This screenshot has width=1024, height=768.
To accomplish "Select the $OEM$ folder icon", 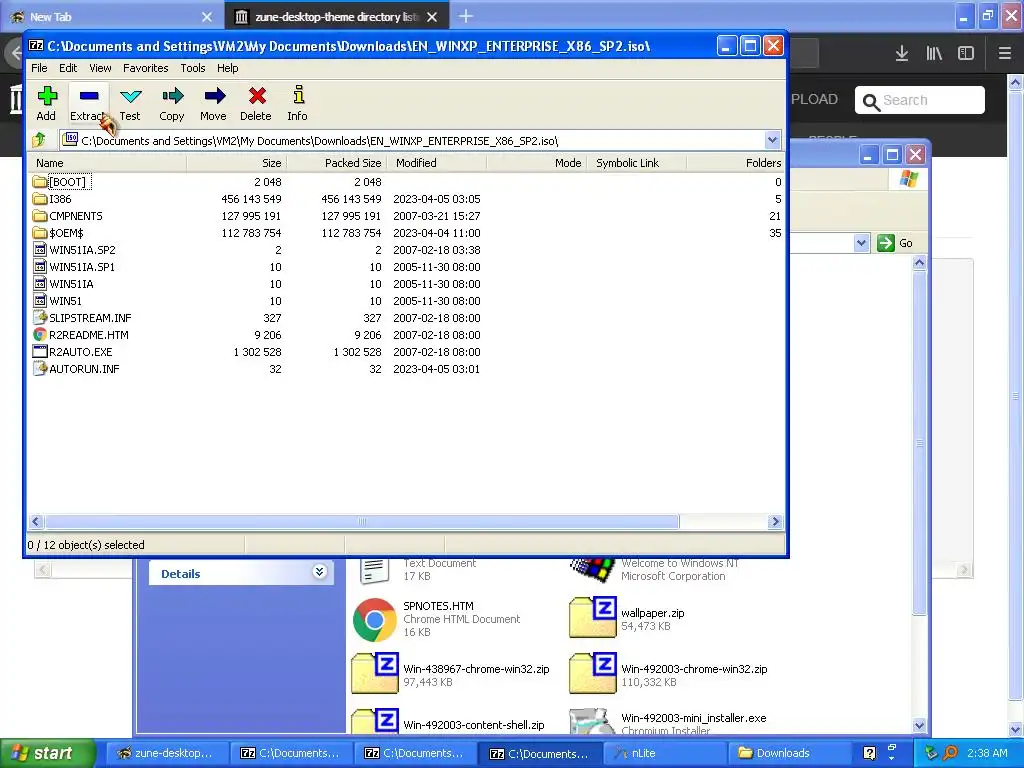I will click(x=40, y=232).
